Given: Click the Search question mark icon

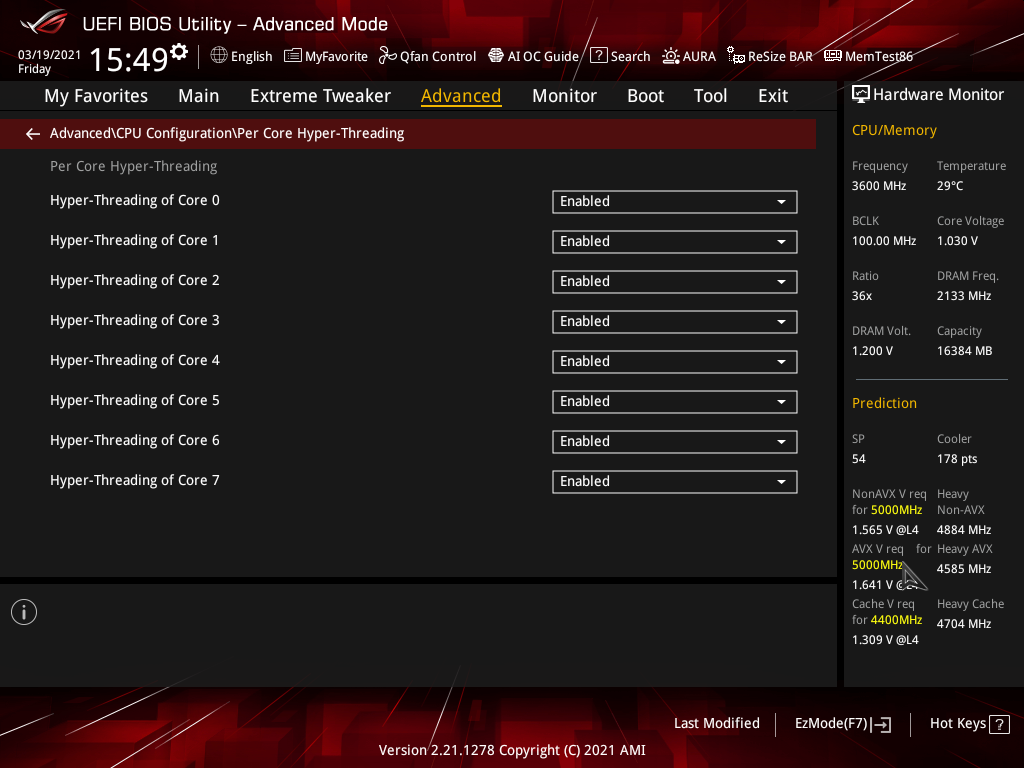Looking at the screenshot, I should click(x=598, y=56).
